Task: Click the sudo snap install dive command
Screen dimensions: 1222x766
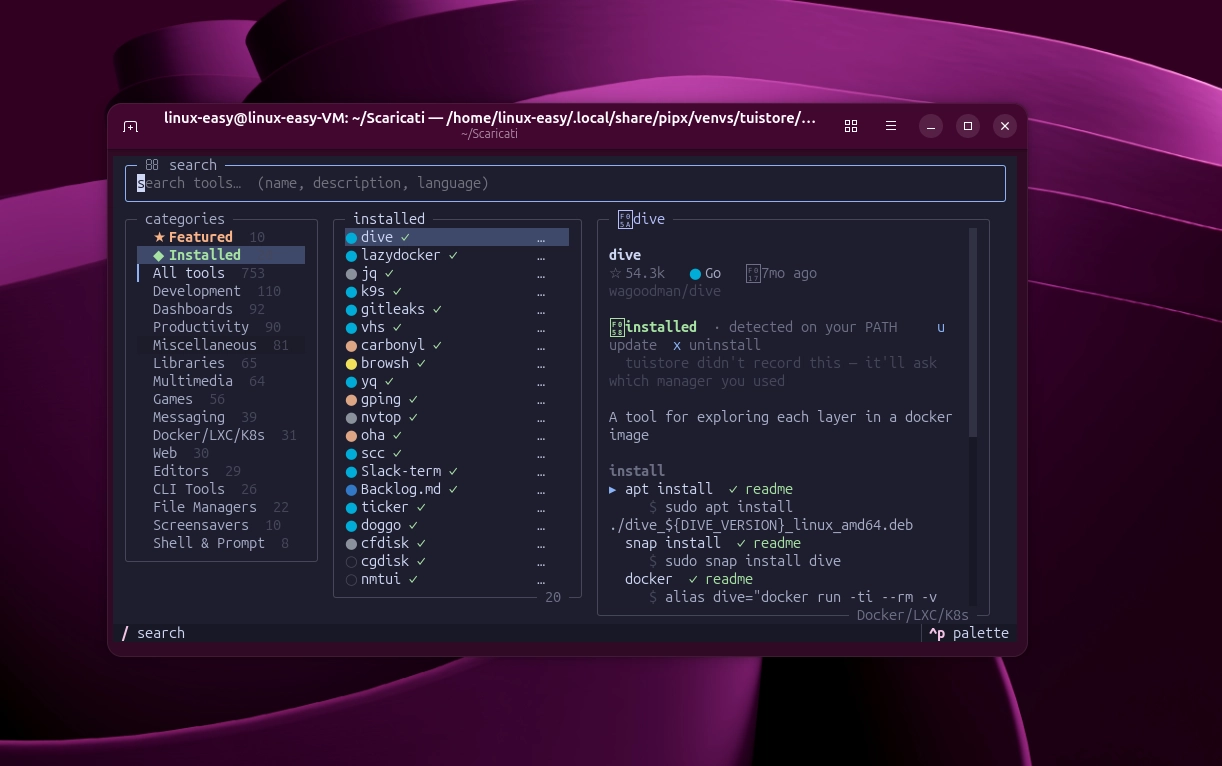Action: tap(753, 561)
